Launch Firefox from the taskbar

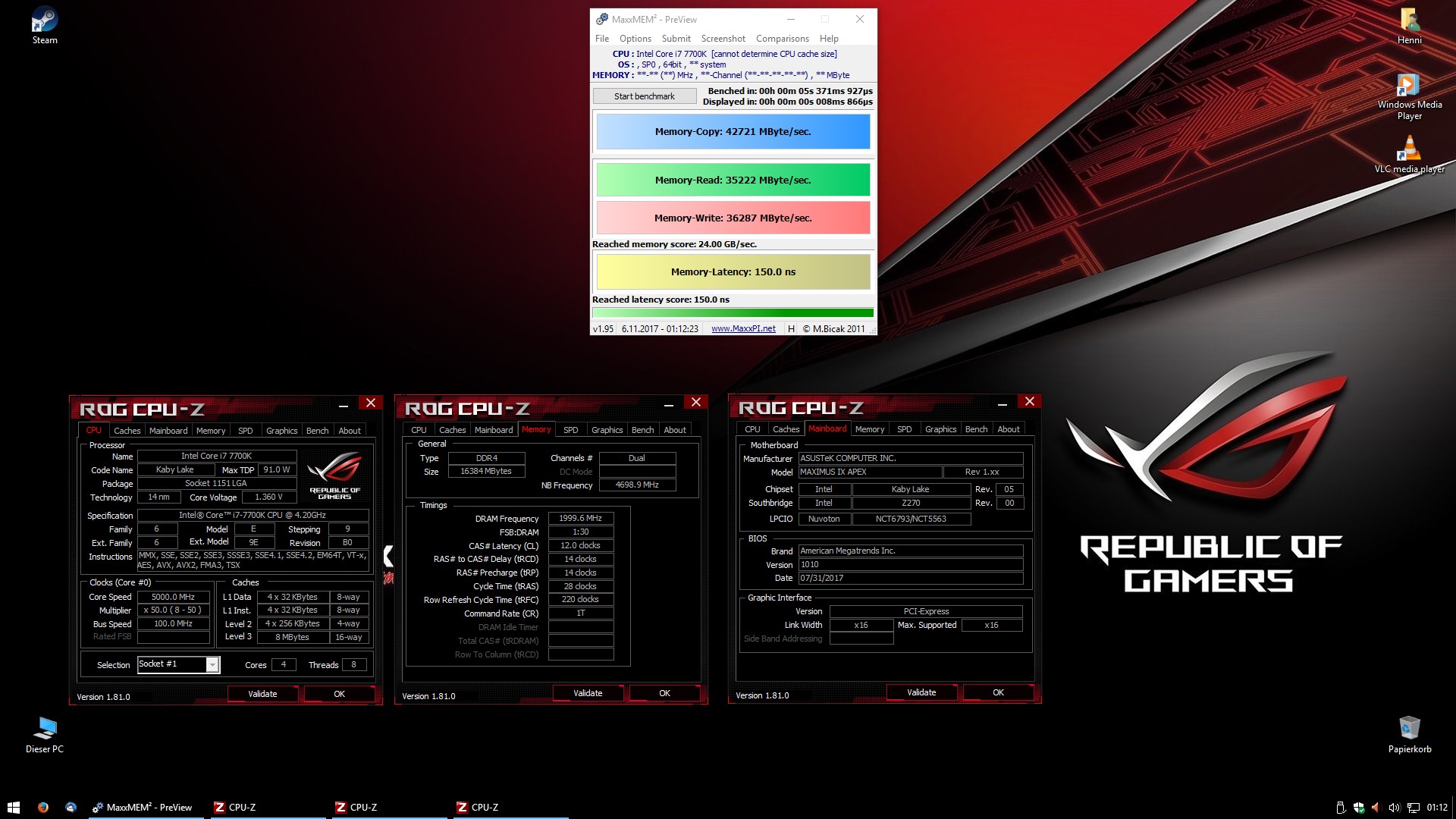pos(43,807)
